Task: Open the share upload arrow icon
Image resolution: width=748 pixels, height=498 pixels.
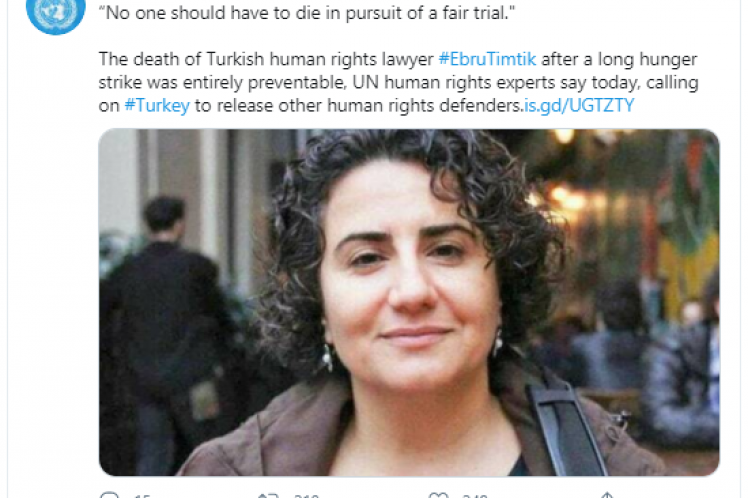Action: pyautogui.click(x=607, y=495)
